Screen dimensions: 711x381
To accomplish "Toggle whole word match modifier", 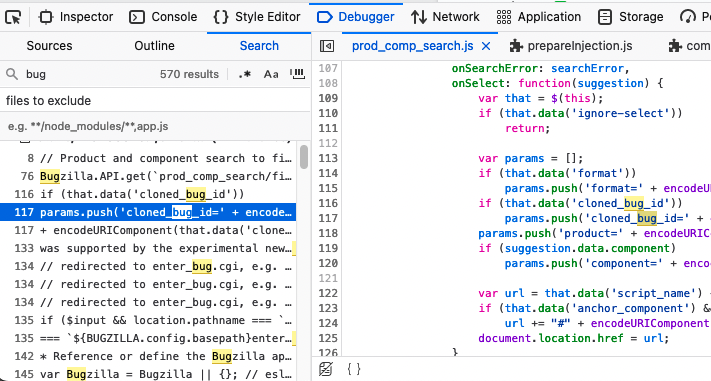I will click(297, 74).
